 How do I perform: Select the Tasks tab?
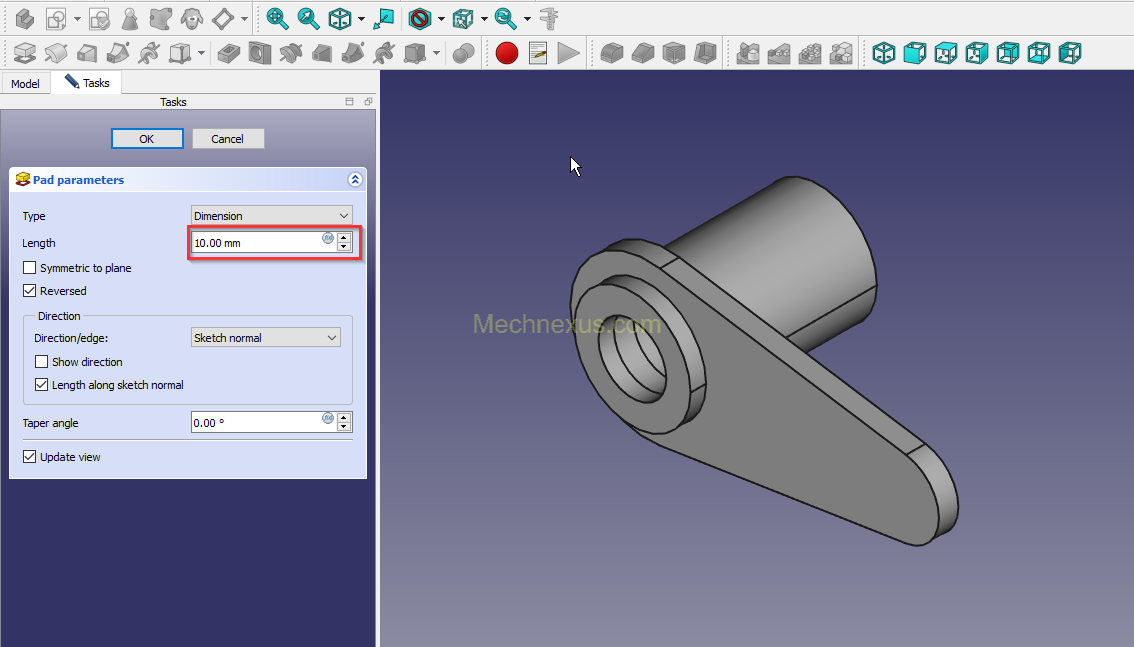pyautogui.click(x=88, y=83)
